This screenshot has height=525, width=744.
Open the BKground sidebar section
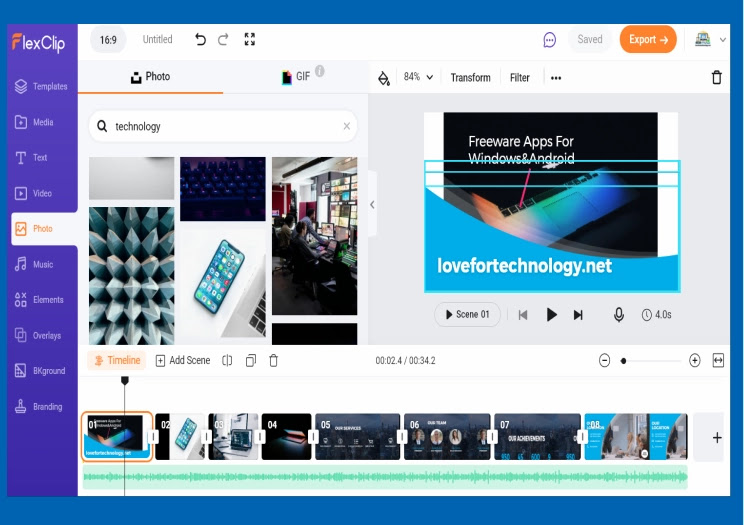coord(40,371)
